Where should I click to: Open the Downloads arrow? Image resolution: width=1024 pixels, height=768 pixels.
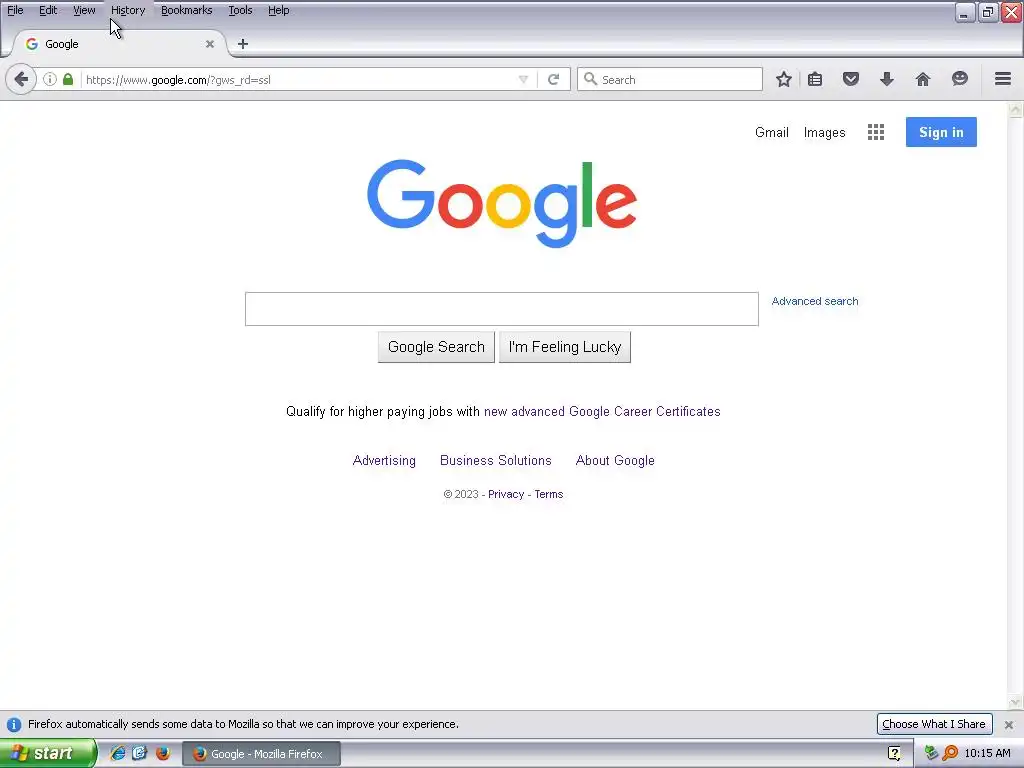click(x=887, y=80)
